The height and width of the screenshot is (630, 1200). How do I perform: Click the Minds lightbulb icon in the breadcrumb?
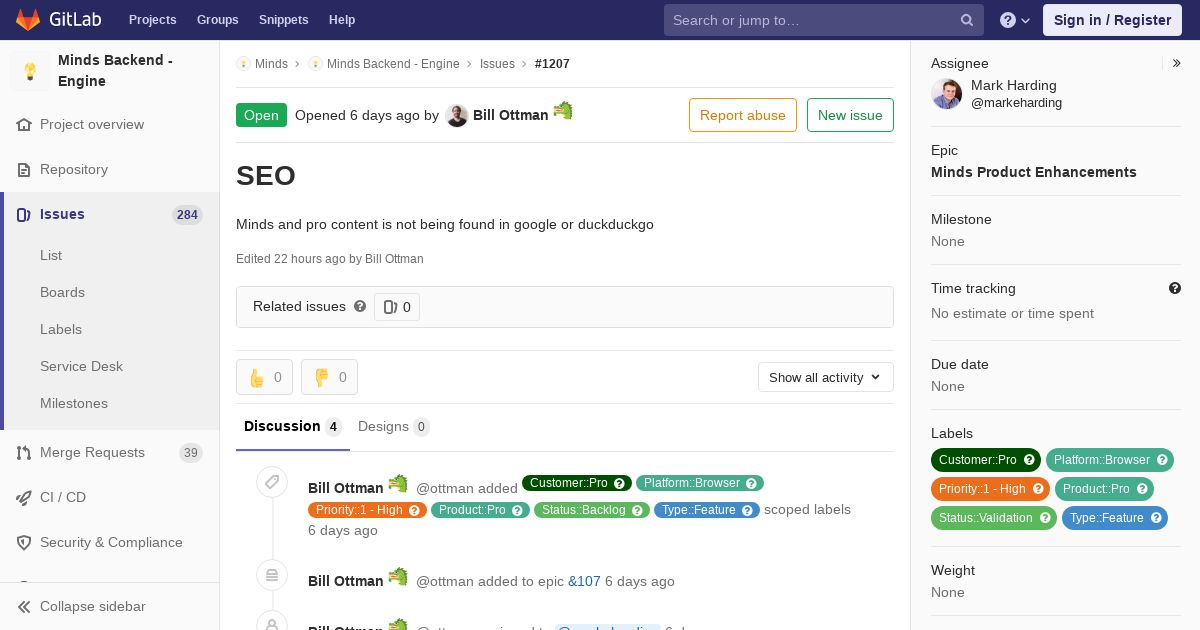[243, 64]
